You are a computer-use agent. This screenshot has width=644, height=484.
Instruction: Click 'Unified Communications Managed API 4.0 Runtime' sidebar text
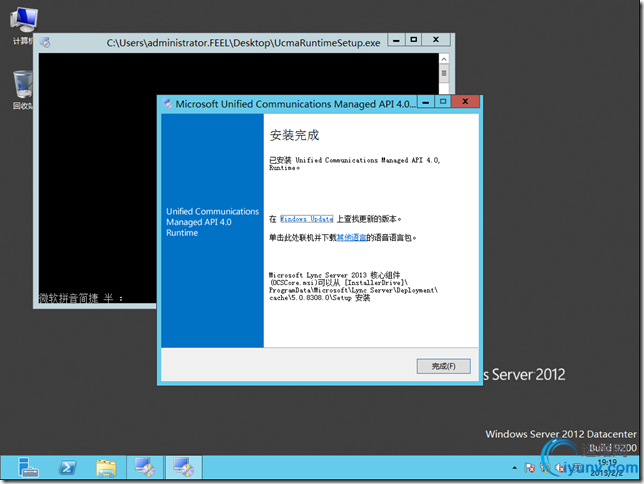212,222
